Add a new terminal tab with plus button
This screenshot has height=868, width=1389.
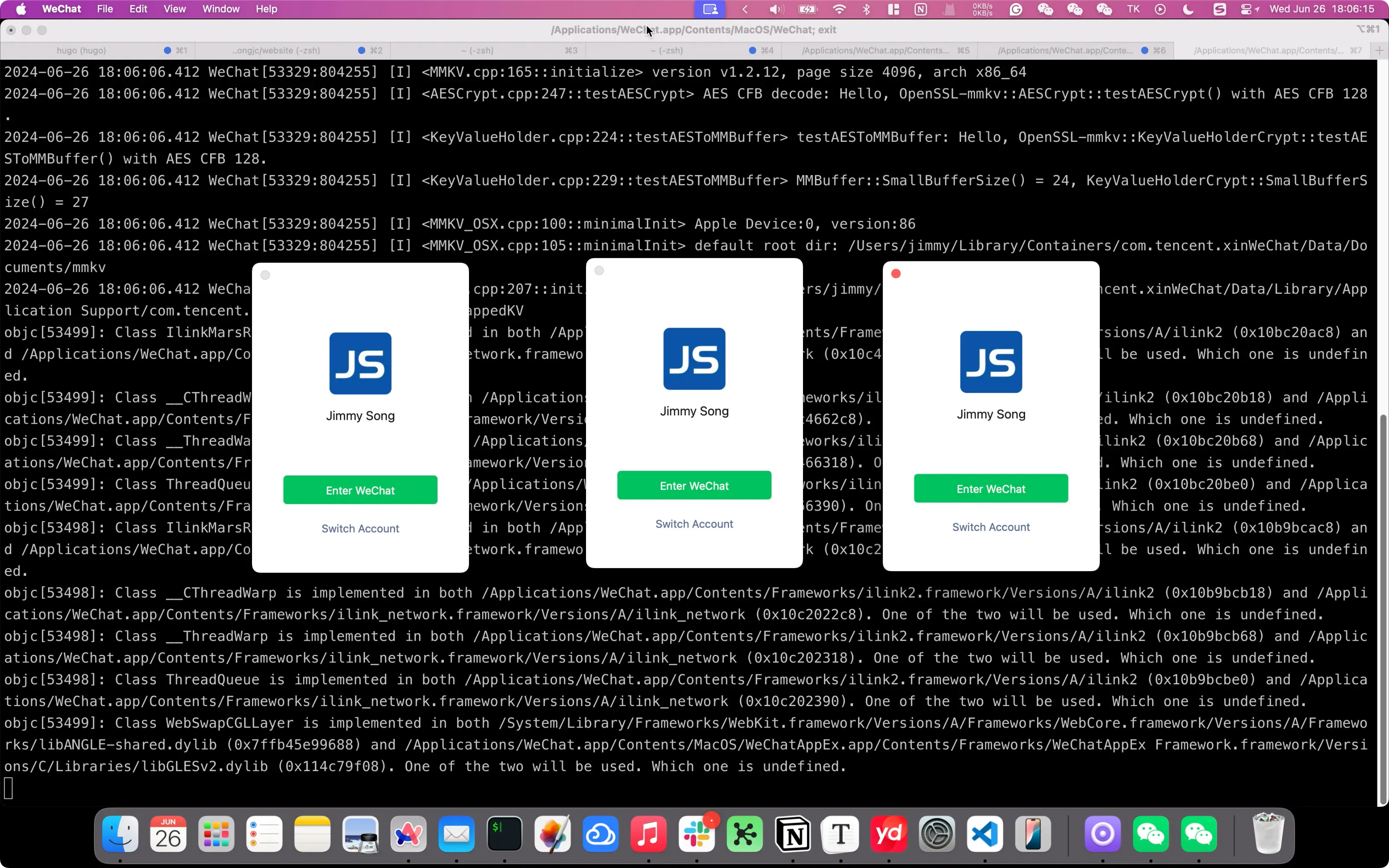click(x=1379, y=50)
